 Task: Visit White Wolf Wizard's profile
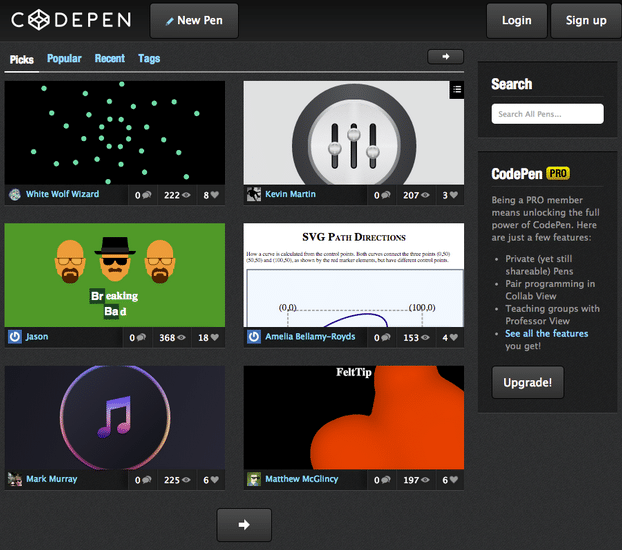62,194
